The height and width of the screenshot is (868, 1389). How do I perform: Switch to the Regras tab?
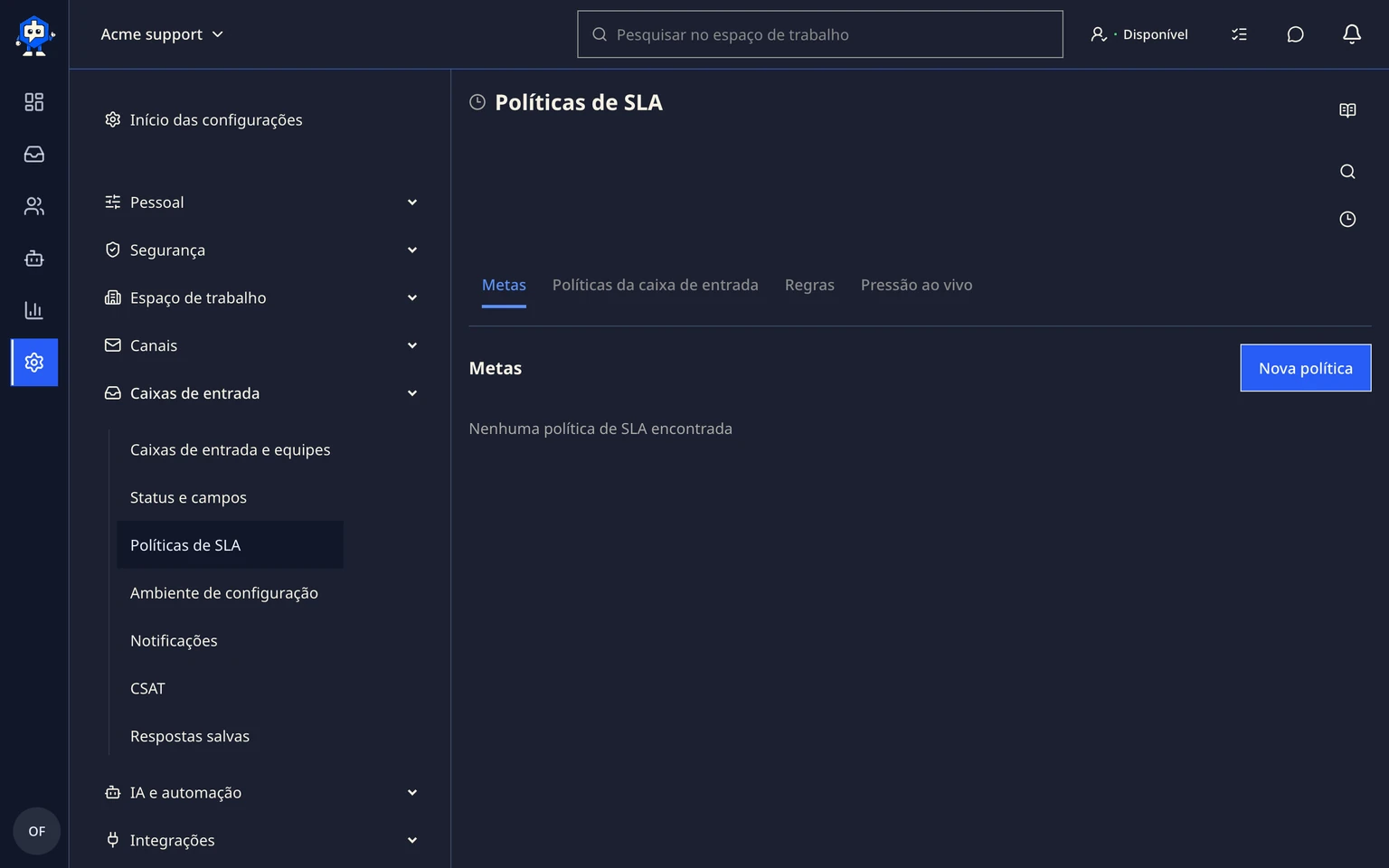pos(809,286)
